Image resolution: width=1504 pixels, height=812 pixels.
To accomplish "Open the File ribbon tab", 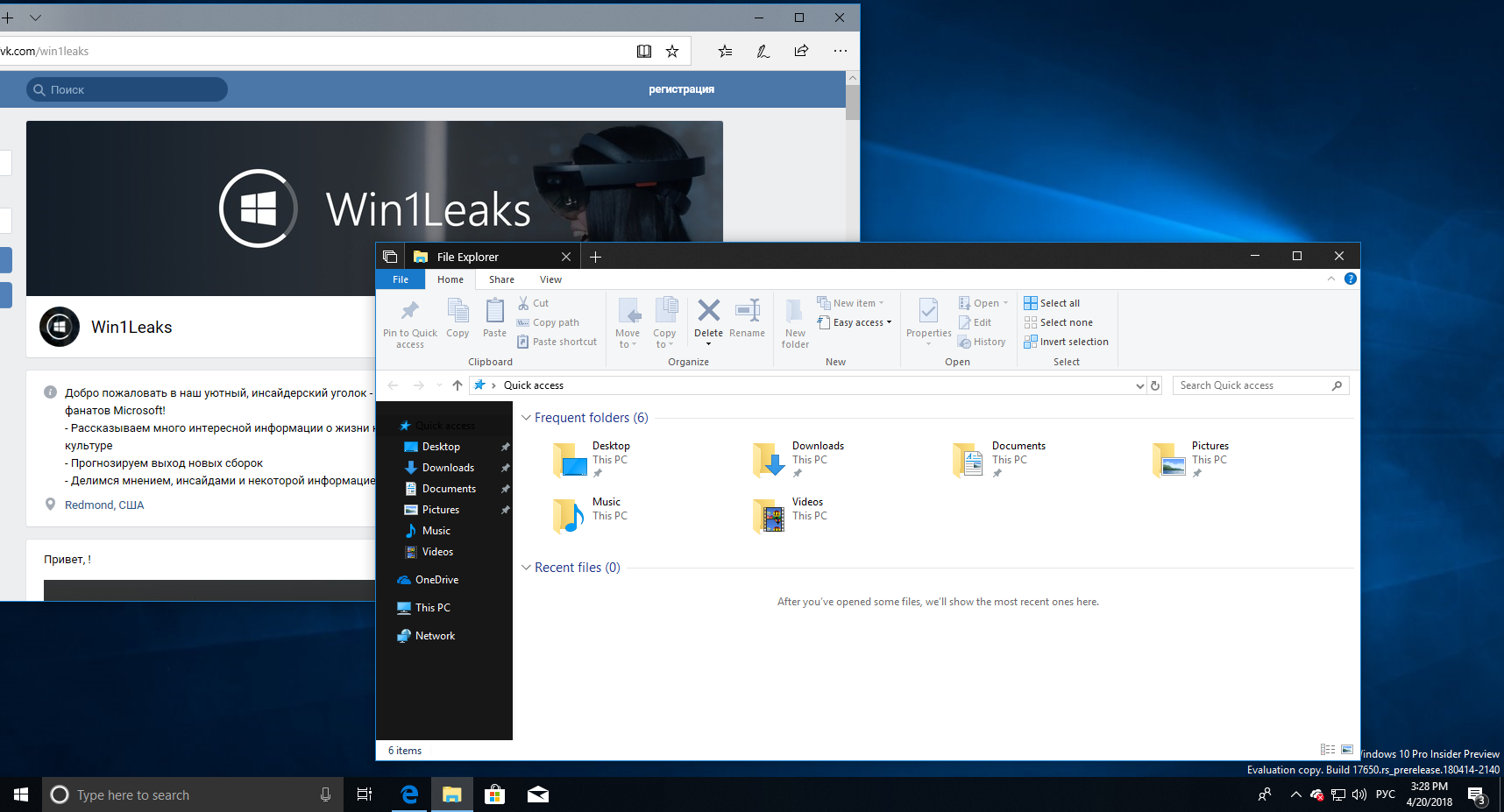I will (x=401, y=279).
